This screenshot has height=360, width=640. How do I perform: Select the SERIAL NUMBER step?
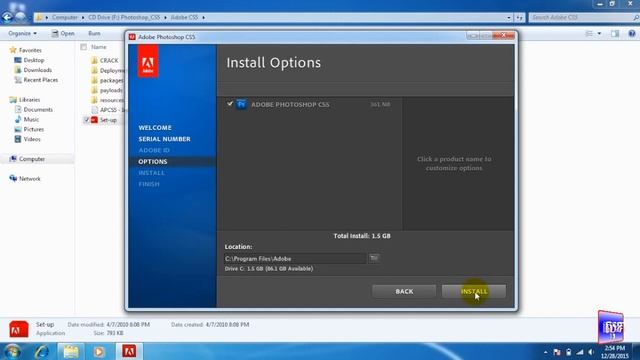(x=164, y=139)
